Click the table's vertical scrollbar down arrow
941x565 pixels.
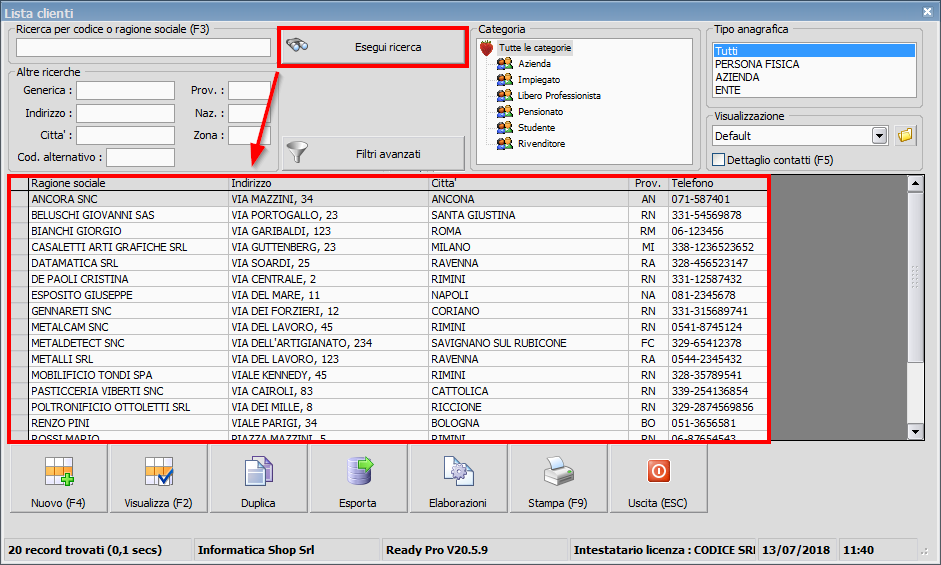[x=915, y=431]
